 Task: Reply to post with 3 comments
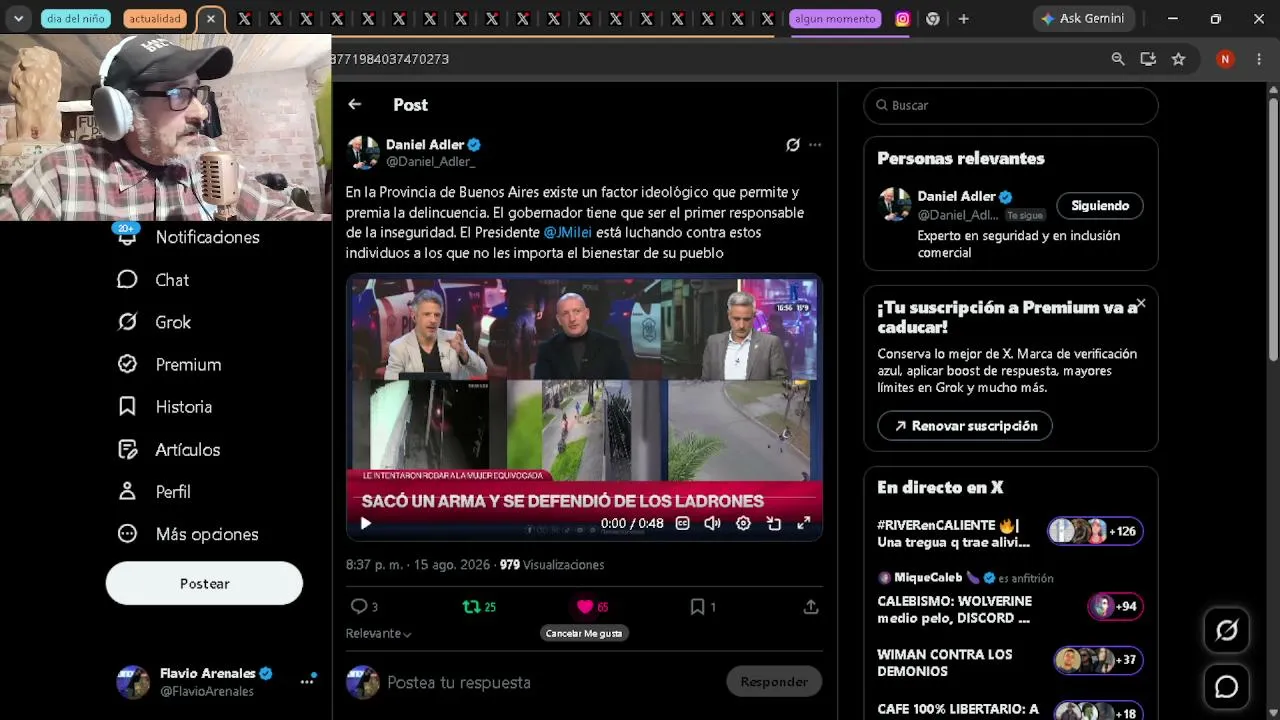pyautogui.click(x=364, y=606)
